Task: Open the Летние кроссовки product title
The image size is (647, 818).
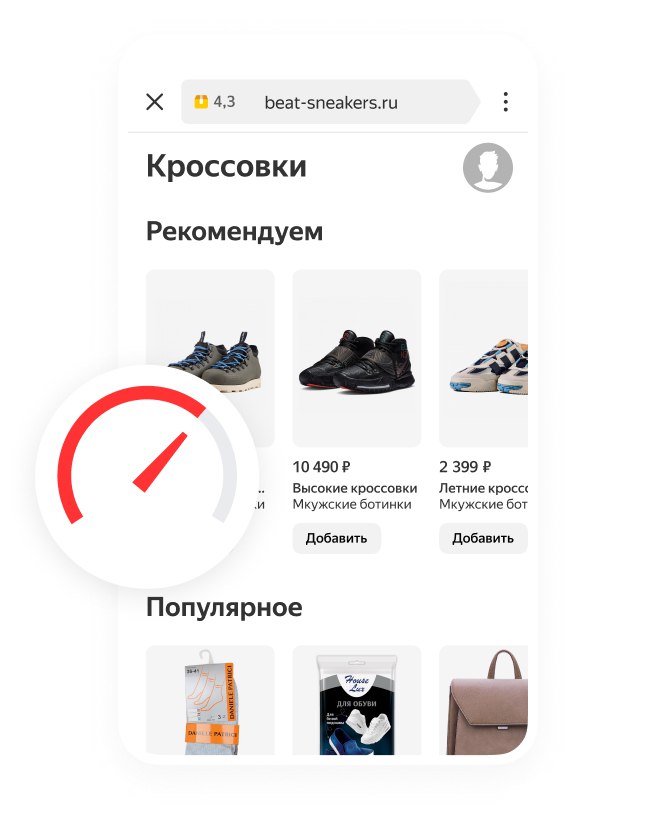Action: pyautogui.click(x=483, y=488)
